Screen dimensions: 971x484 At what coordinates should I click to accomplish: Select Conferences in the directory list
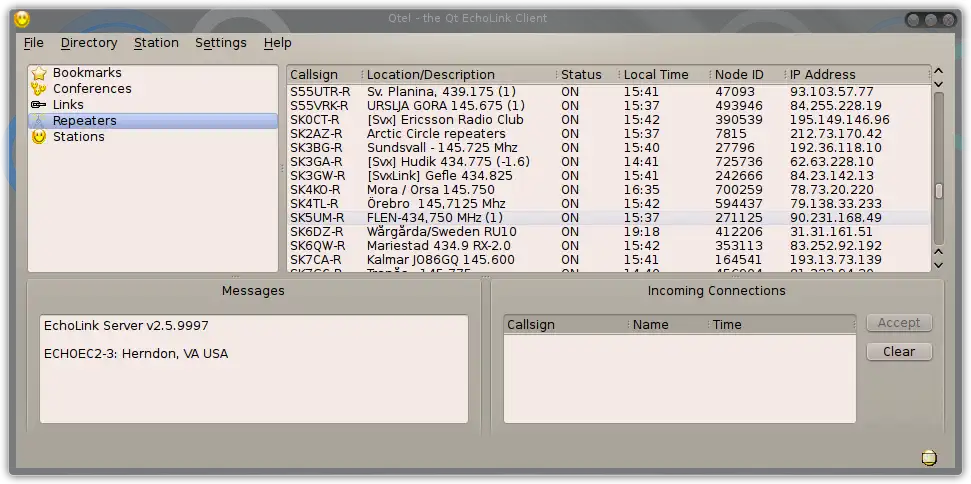[153, 89]
